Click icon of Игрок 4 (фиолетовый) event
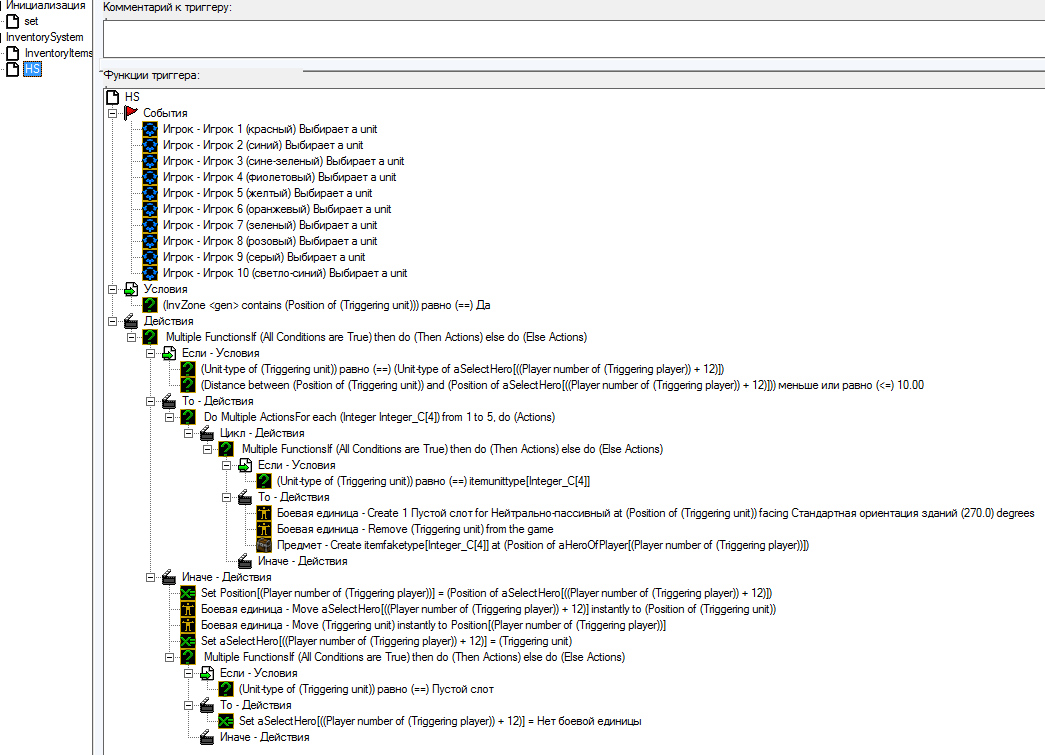This screenshot has width=1045, height=755. [x=150, y=177]
